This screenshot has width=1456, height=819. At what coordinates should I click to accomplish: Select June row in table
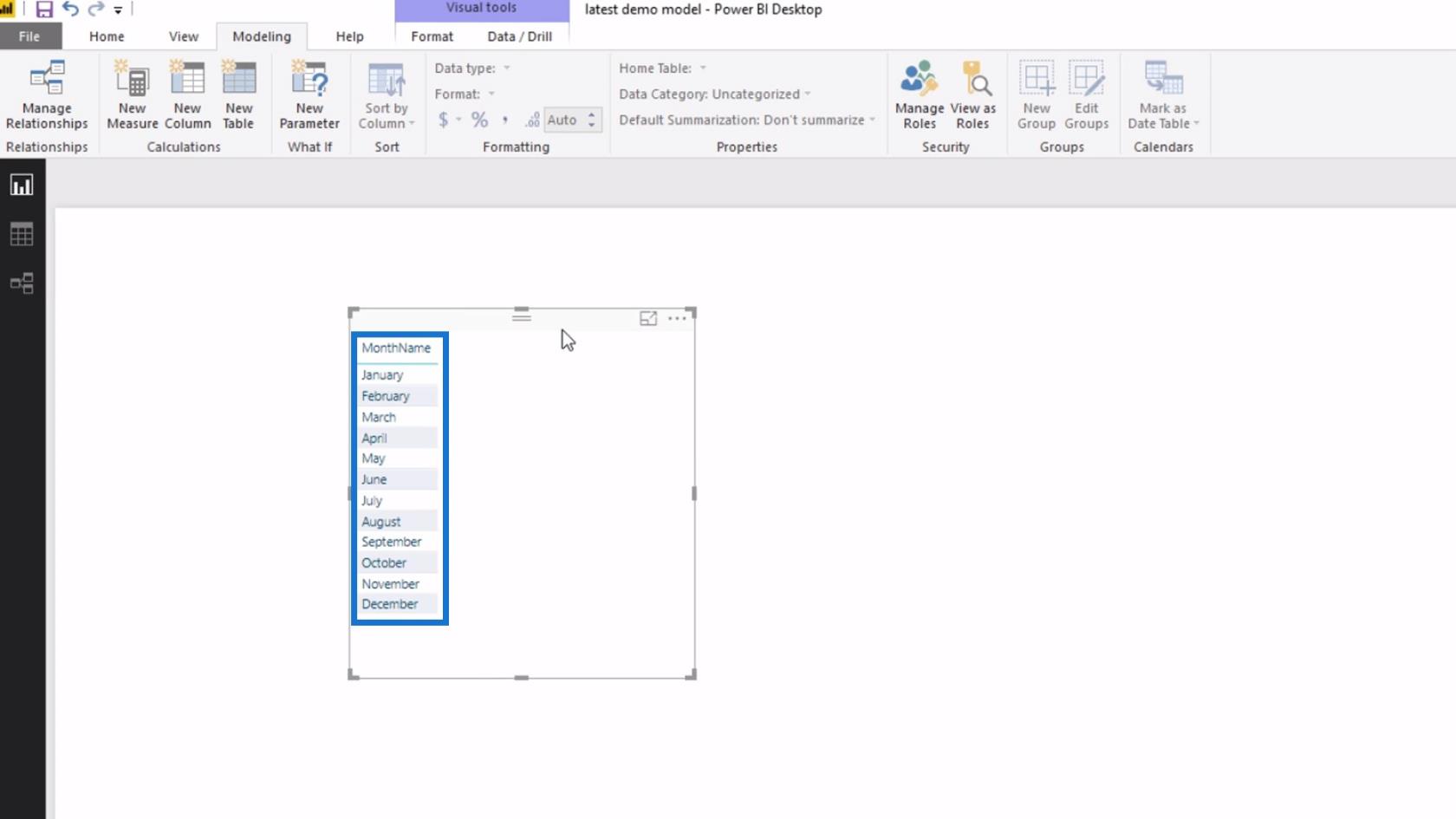pos(399,479)
